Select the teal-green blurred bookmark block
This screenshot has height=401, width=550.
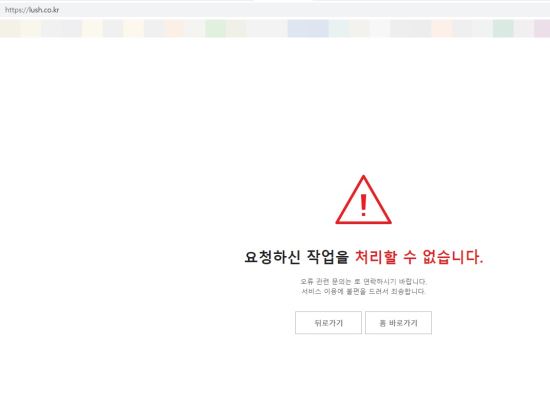click(503, 28)
